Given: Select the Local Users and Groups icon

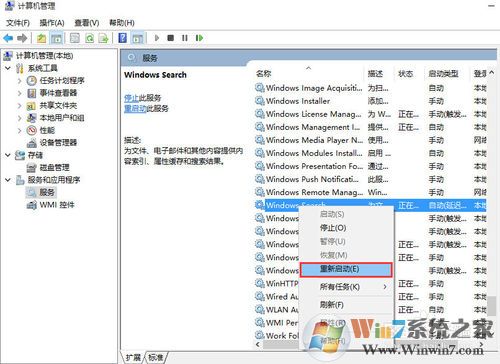Looking at the screenshot, I should (x=32, y=118).
